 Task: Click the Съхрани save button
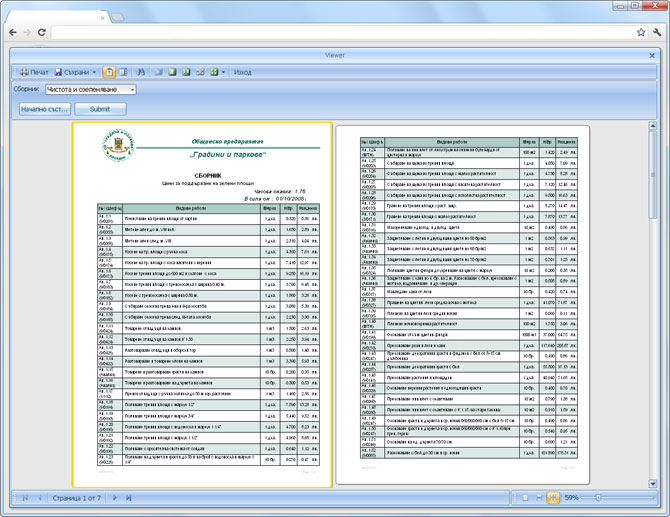(72, 72)
